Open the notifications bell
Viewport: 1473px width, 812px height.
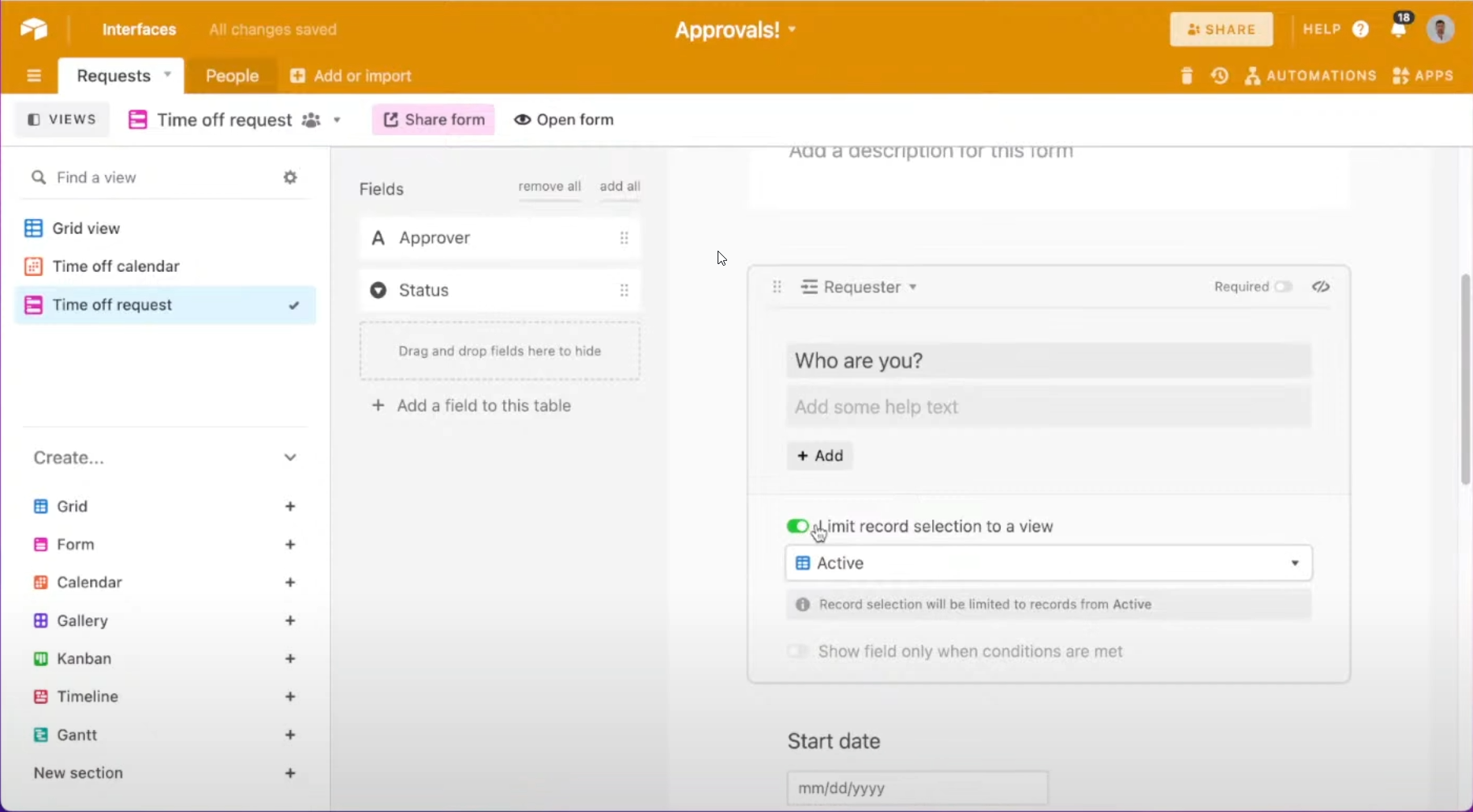click(x=1399, y=29)
